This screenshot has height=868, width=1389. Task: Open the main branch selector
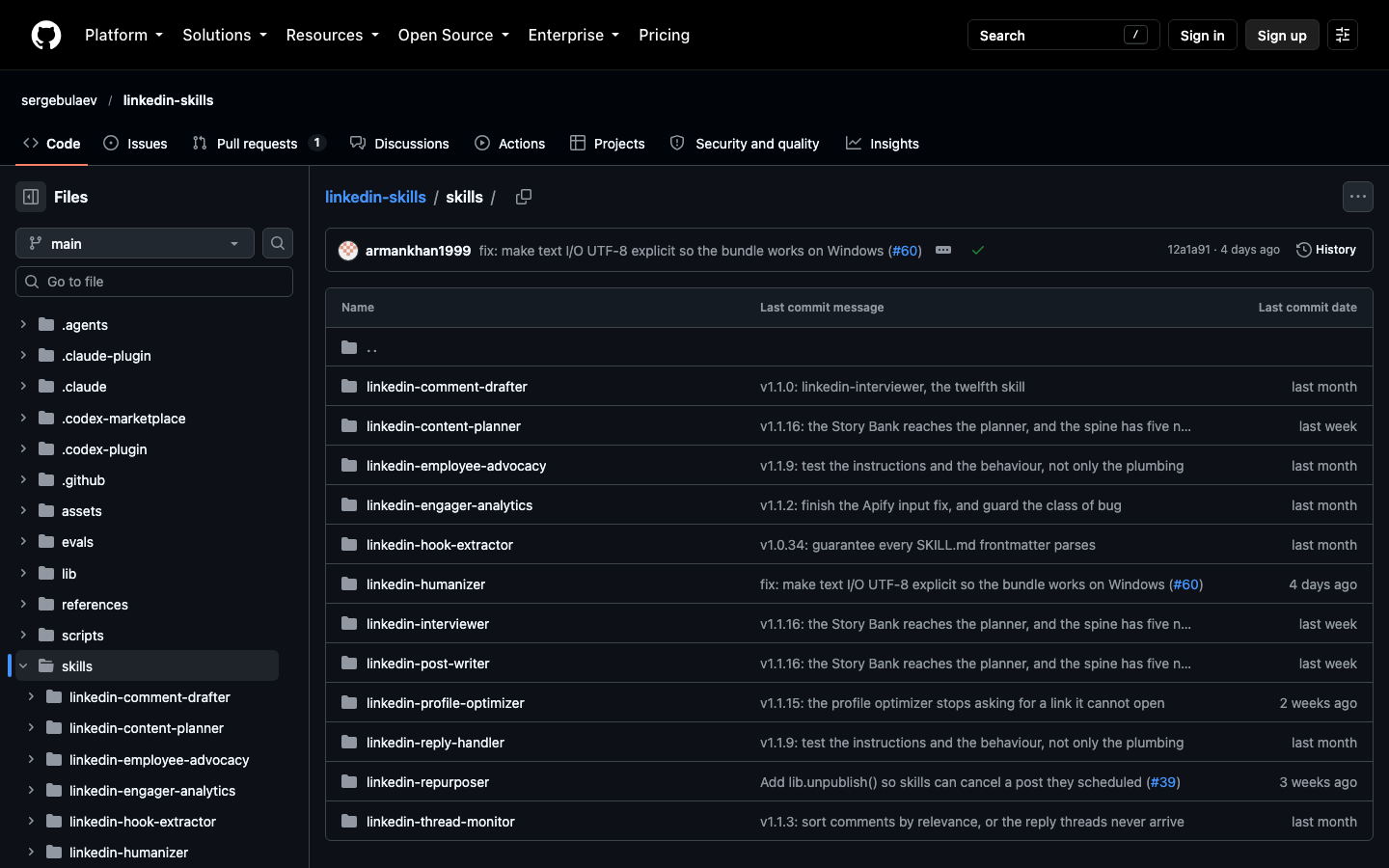click(x=135, y=243)
